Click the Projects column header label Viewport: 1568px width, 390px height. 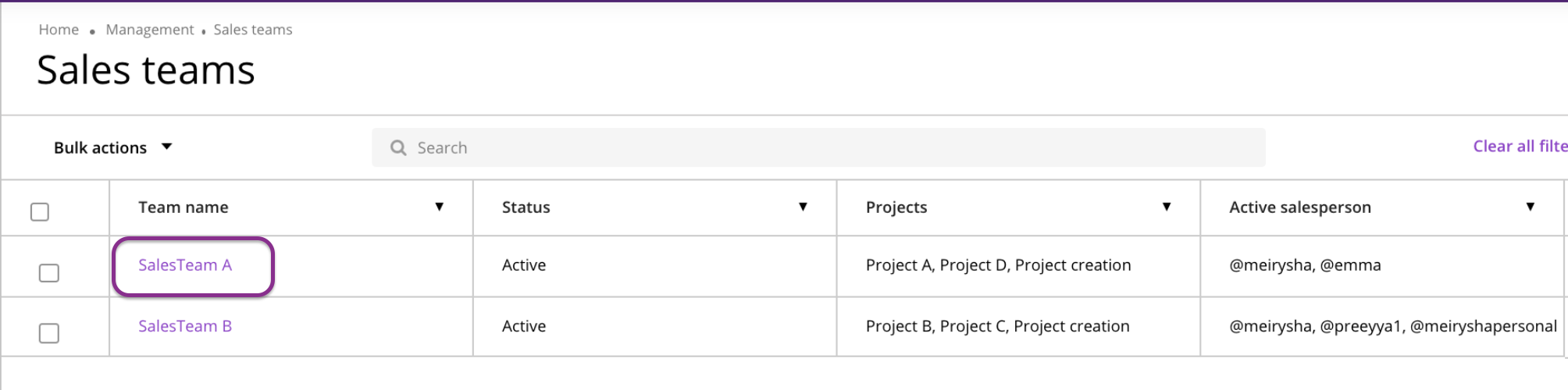[896, 207]
